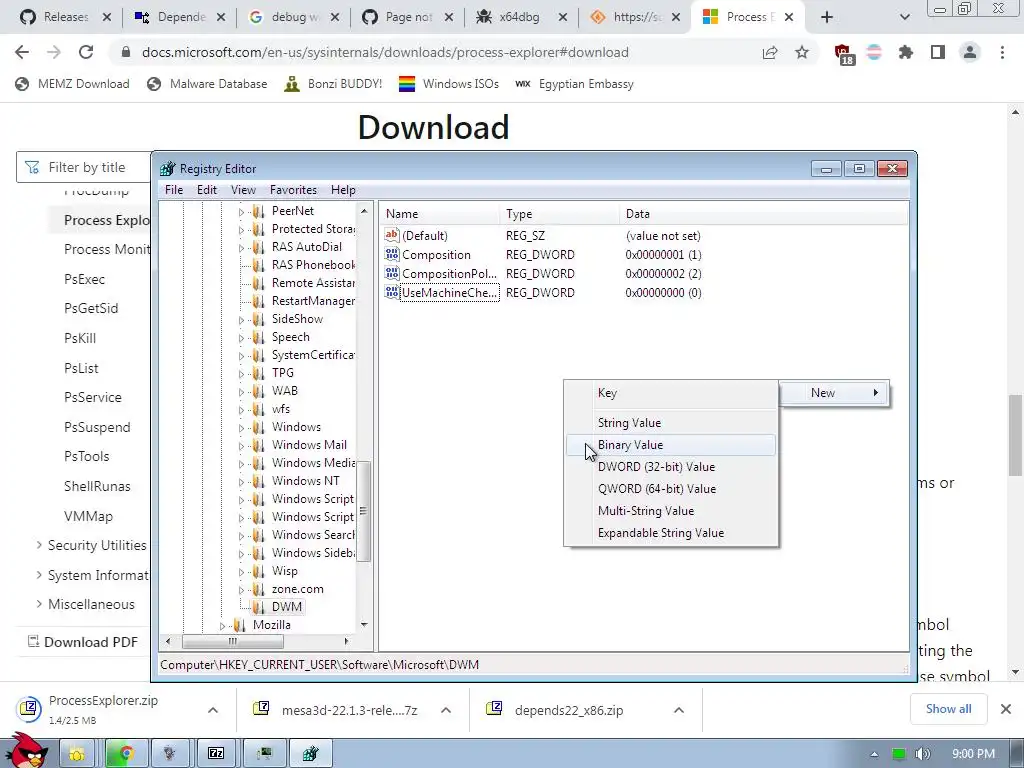Image resolution: width=1024 pixels, height=768 pixels.
Task: Click the volume speaker tray icon
Action: click(922, 754)
